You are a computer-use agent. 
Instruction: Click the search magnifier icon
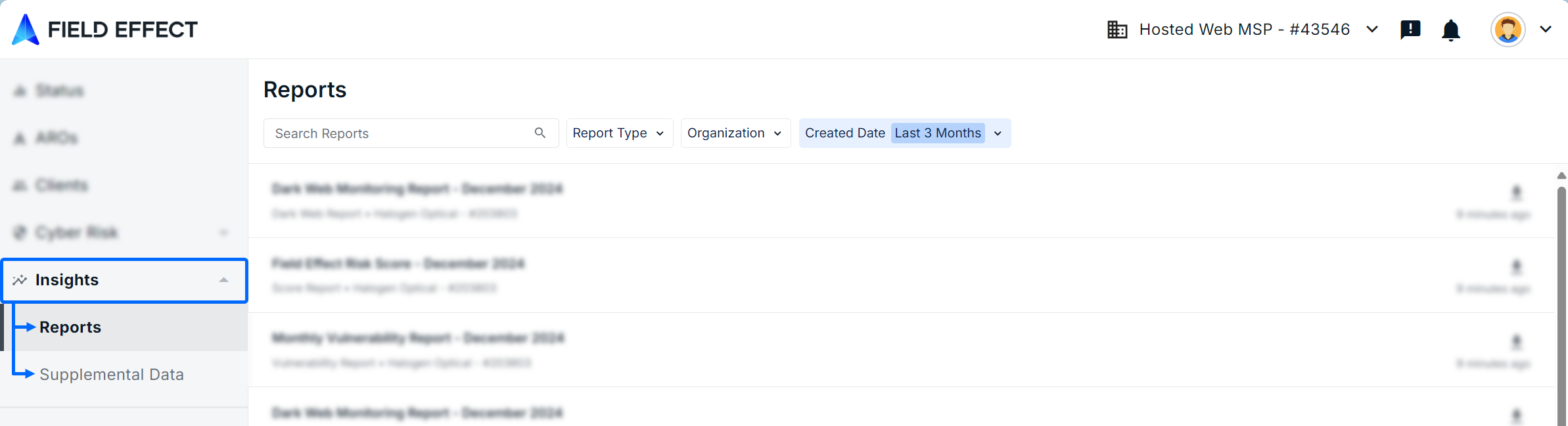540,133
